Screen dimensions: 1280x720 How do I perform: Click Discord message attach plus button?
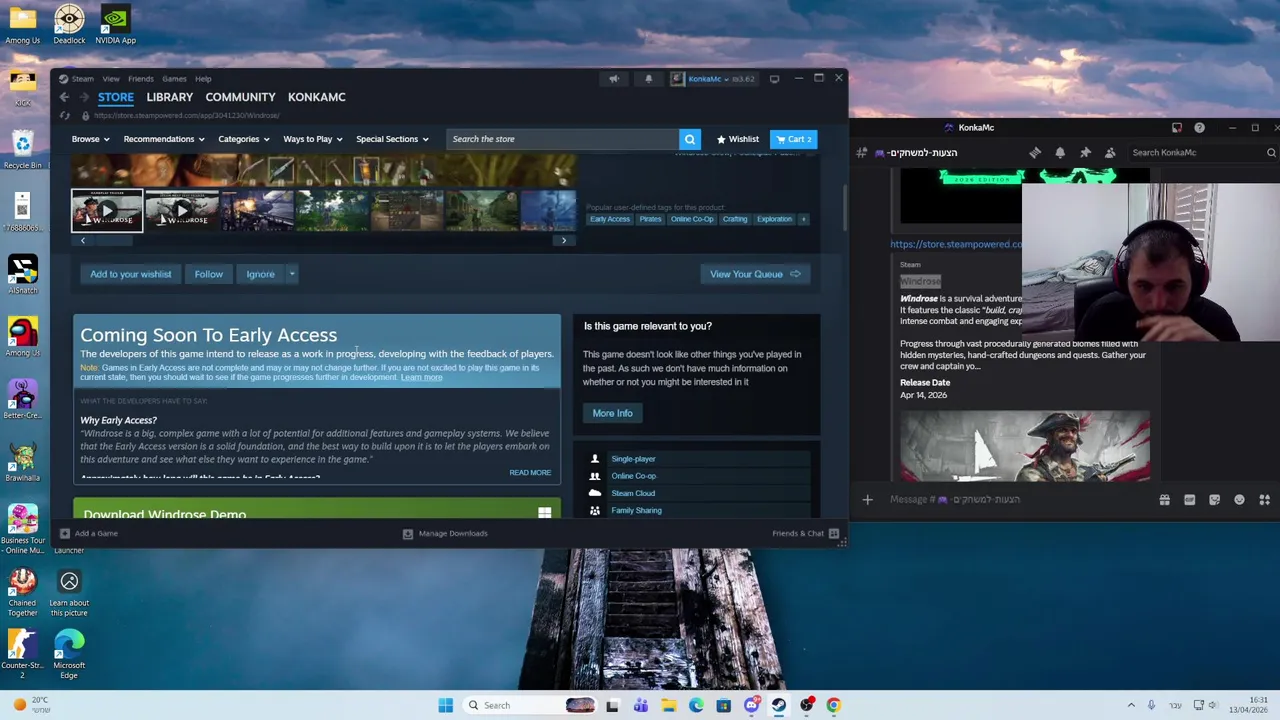(867, 499)
